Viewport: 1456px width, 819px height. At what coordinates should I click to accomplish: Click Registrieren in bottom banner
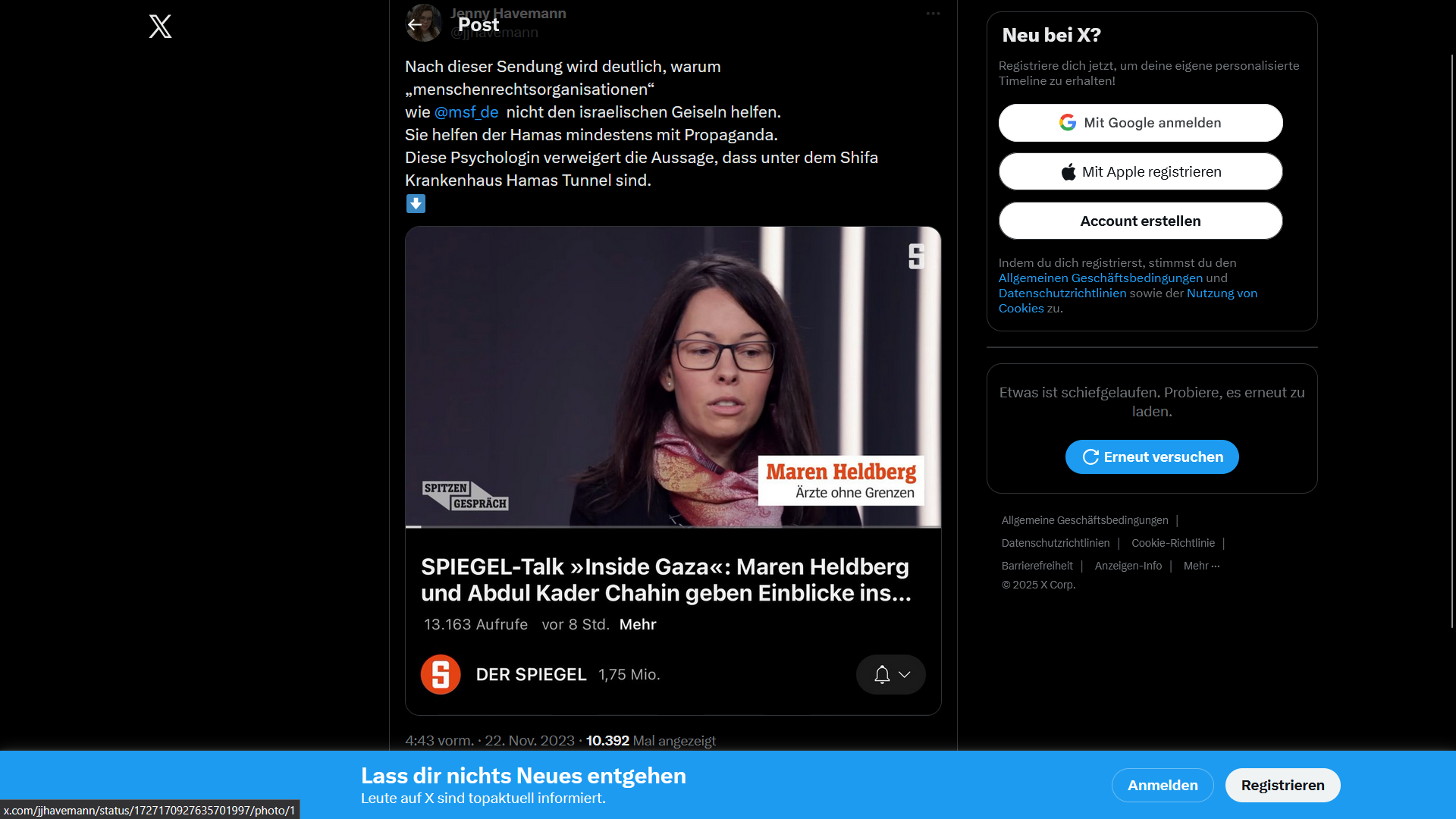point(1282,785)
